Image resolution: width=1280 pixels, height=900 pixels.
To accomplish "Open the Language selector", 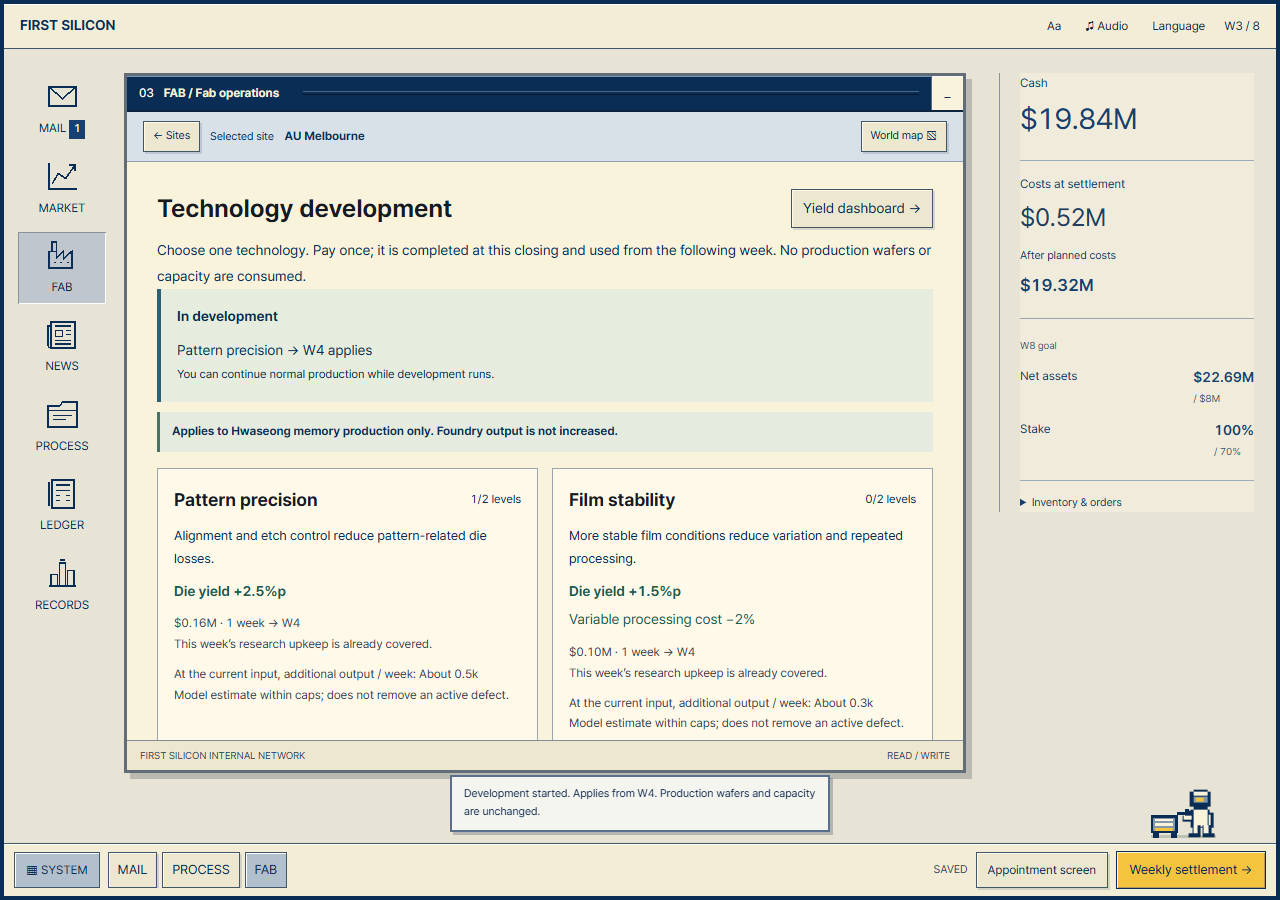I will [x=1178, y=26].
